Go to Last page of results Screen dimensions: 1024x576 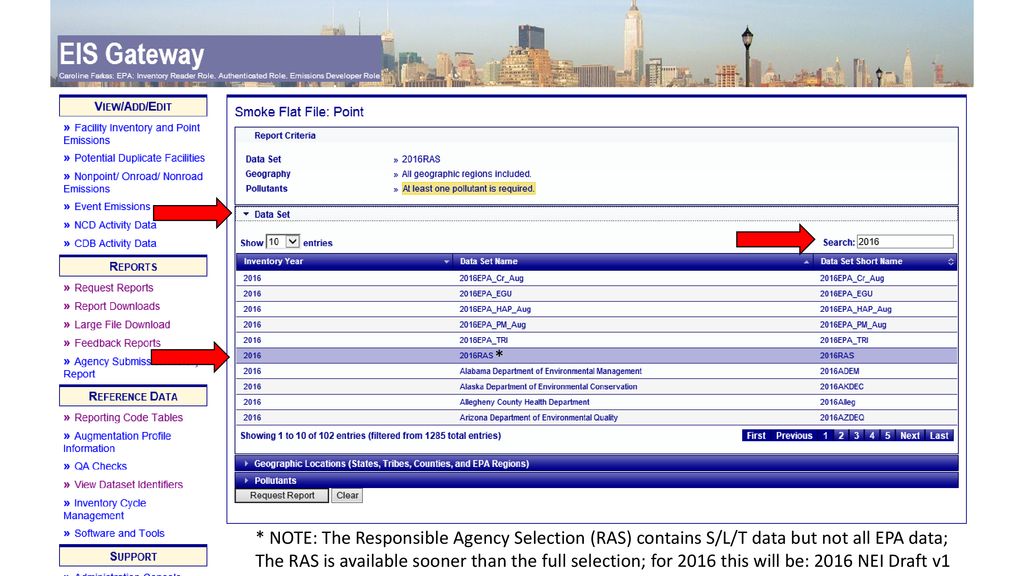[x=939, y=436]
